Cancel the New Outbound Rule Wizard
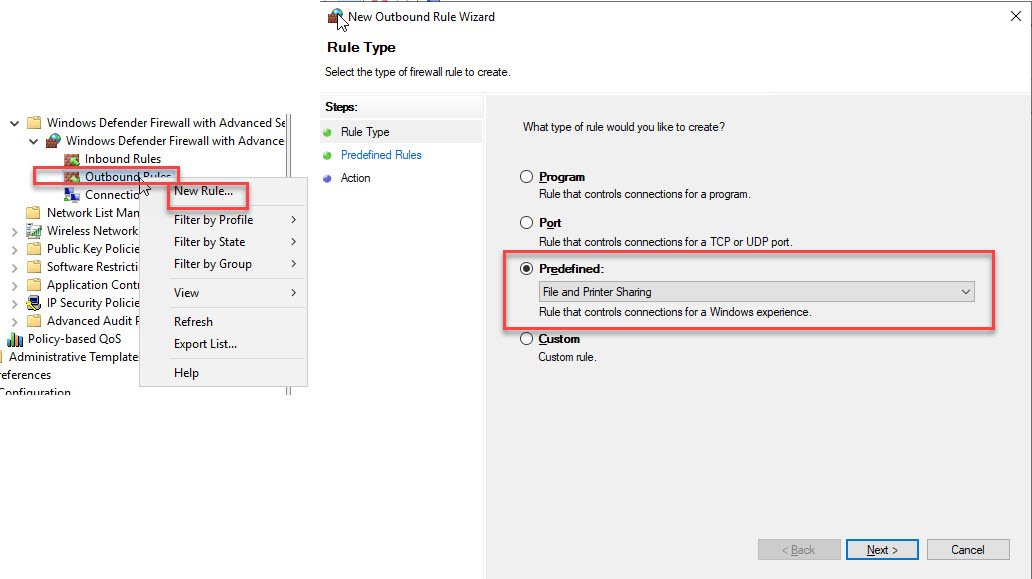1032x579 pixels. point(967,550)
